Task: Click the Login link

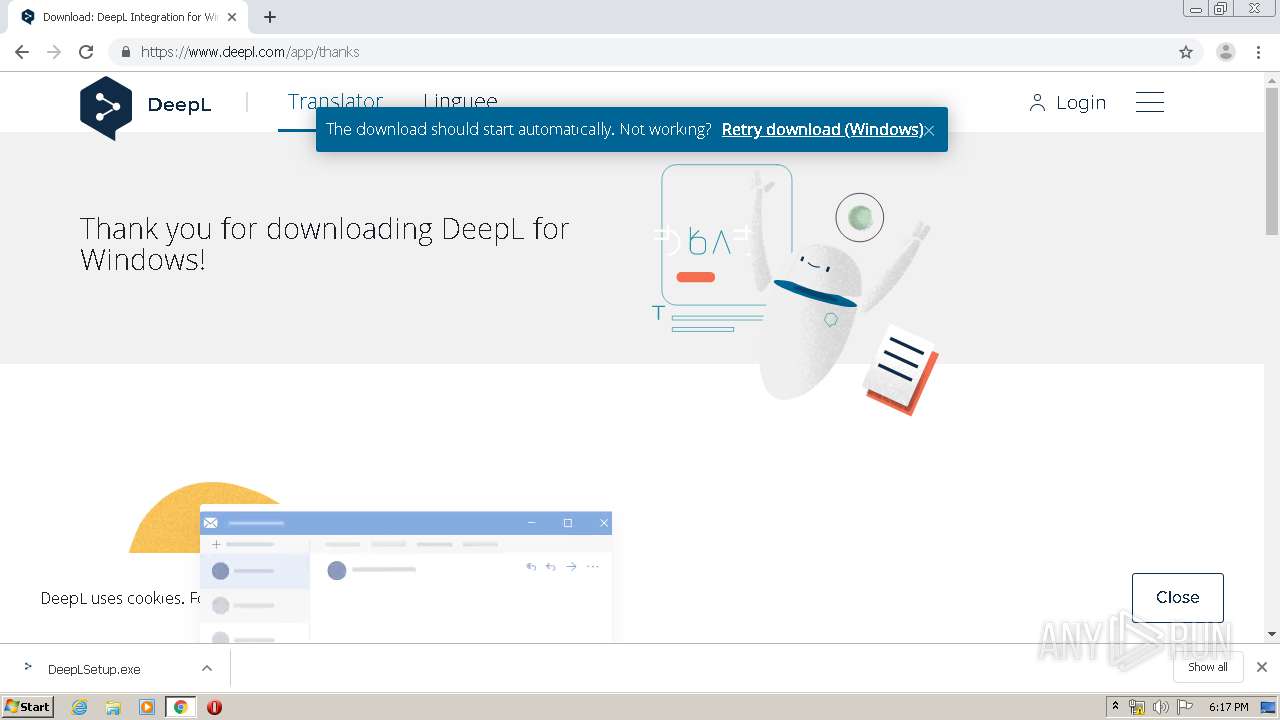Action: [1067, 102]
